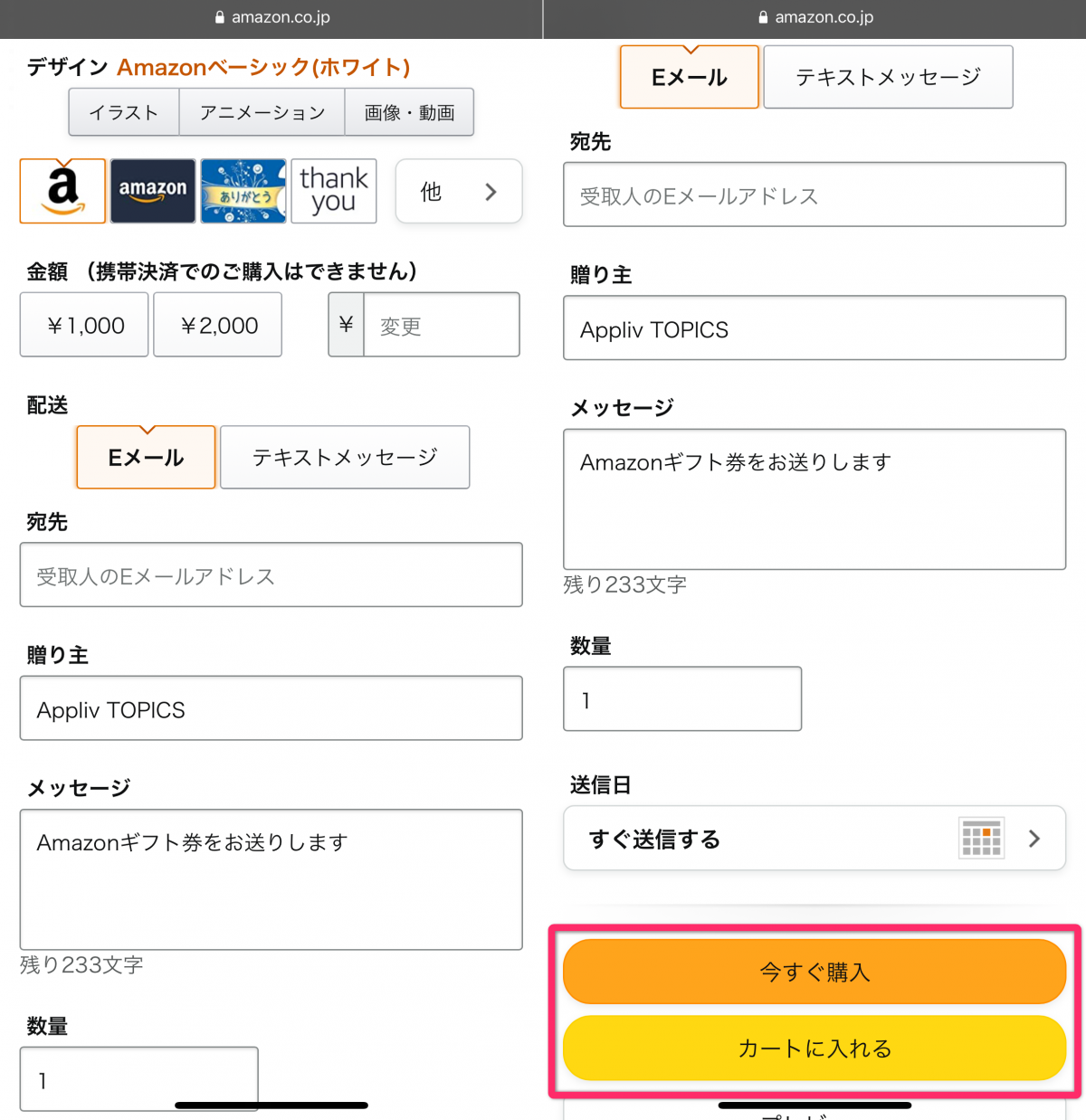Viewport: 1086px width, 1120px height.
Task: Add the gift card via カートに入れる
Action: 814,1048
